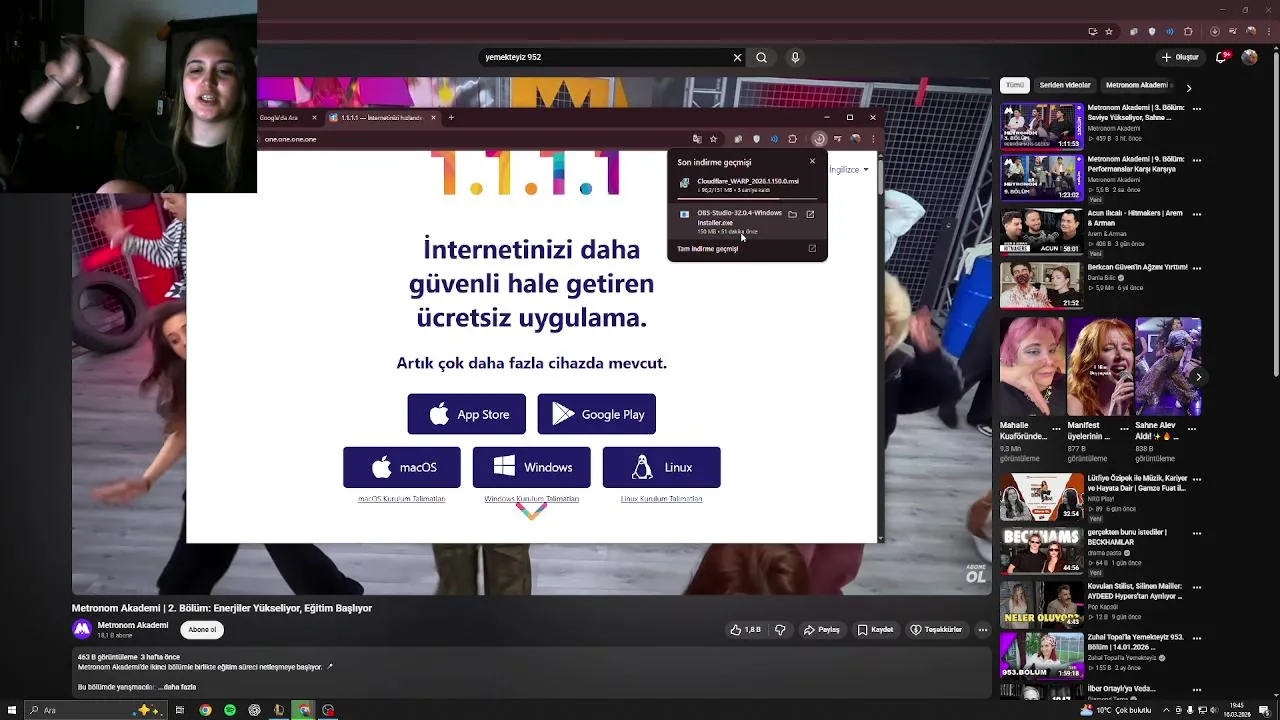The height and width of the screenshot is (720, 1280).
Task: Open the İngilizce language dropdown
Action: click(x=848, y=170)
